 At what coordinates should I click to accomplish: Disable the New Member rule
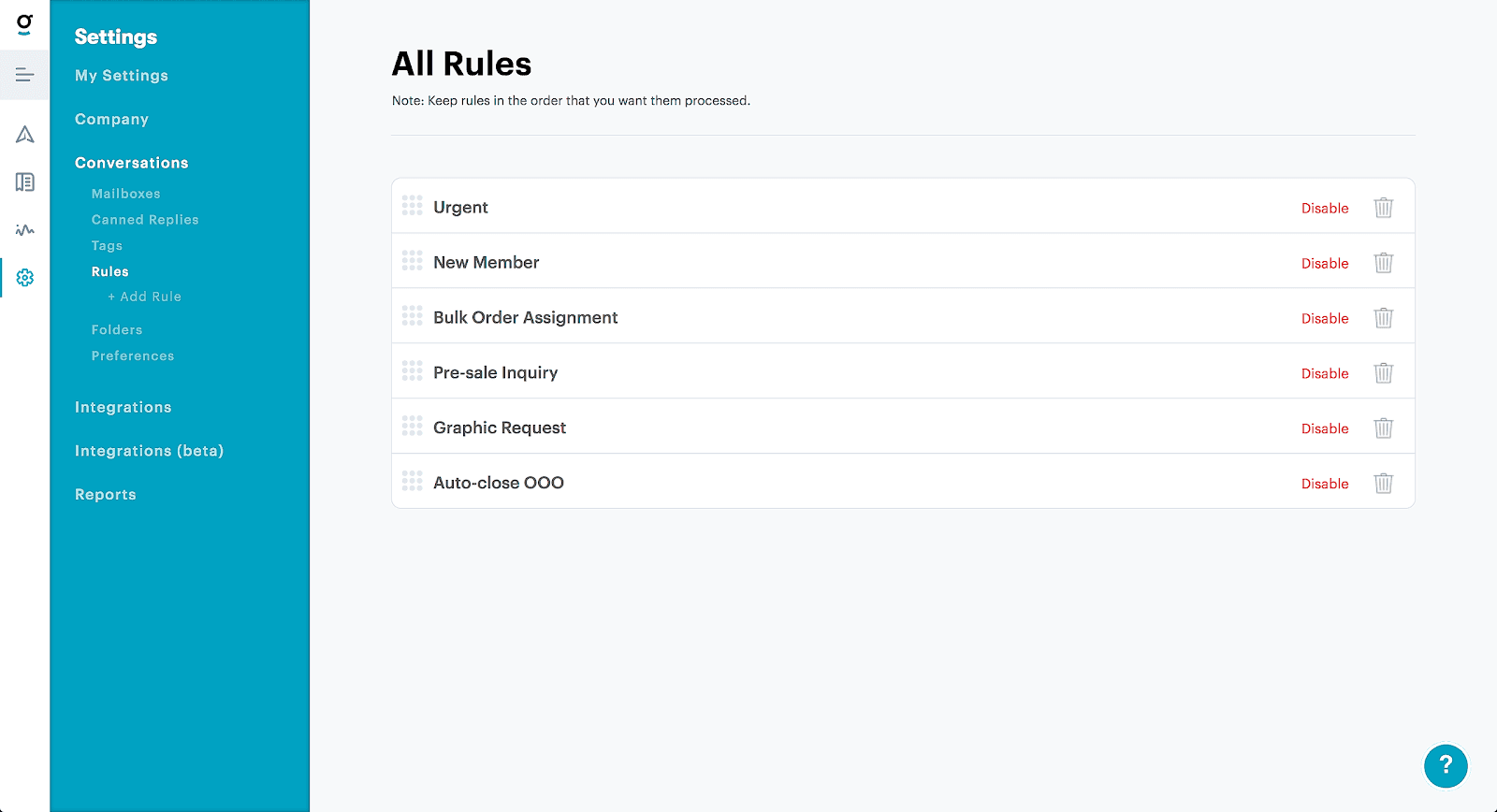(x=1324, y=263)
